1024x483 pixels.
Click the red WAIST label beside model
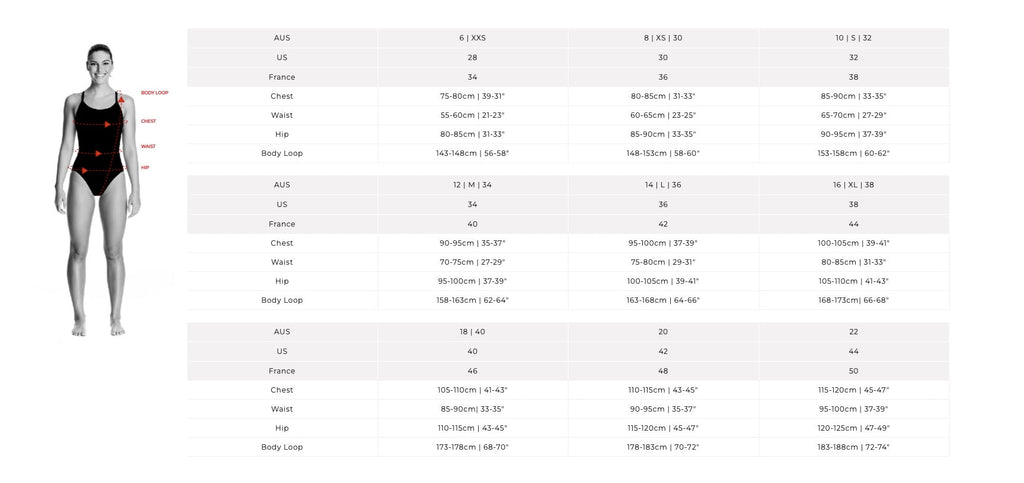click(x=147, y=146)
